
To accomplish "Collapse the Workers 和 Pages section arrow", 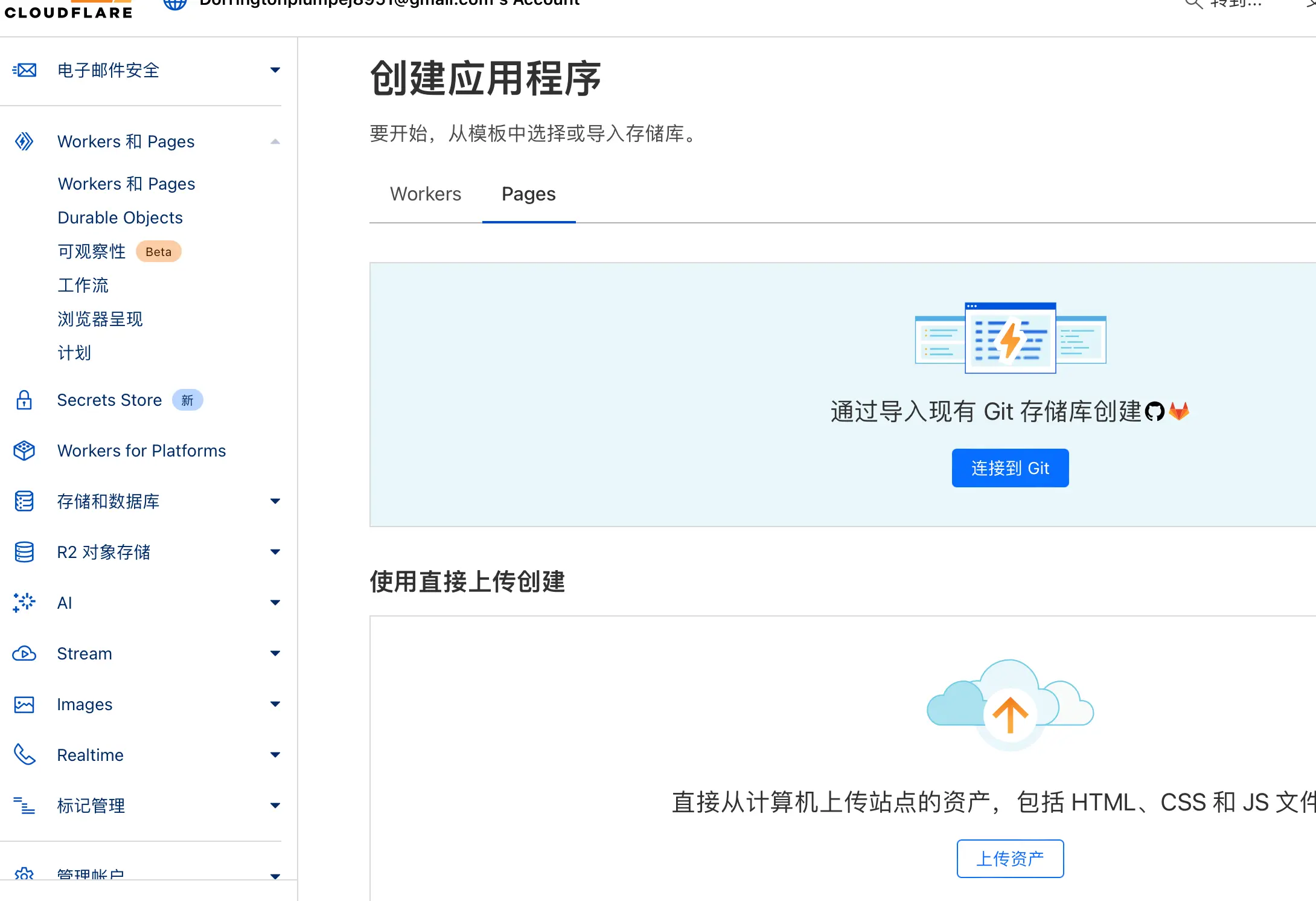I will [x=275, y=141].
